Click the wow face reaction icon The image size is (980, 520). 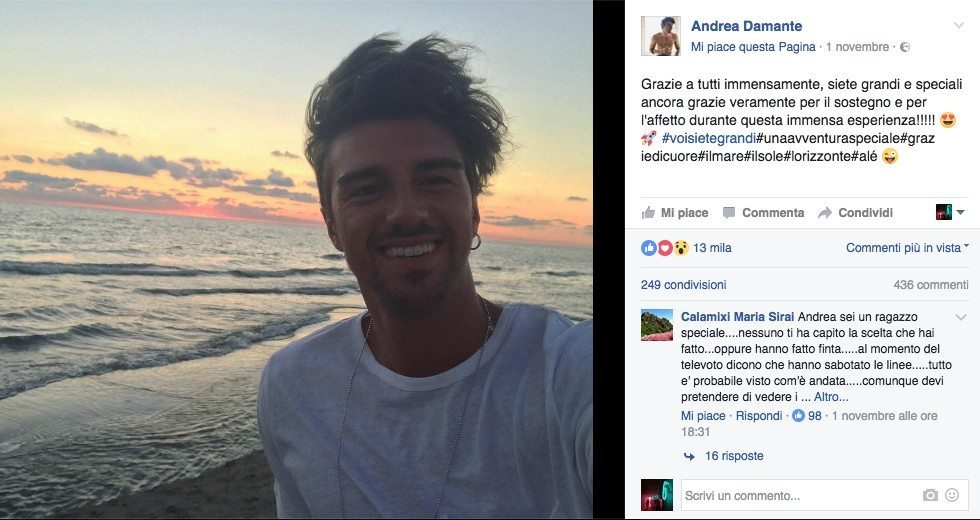pos(681,248)
